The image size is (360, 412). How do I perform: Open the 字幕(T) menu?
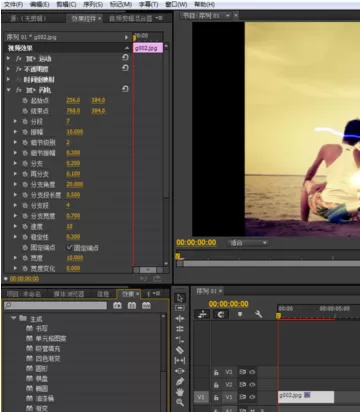coord(148,5)
